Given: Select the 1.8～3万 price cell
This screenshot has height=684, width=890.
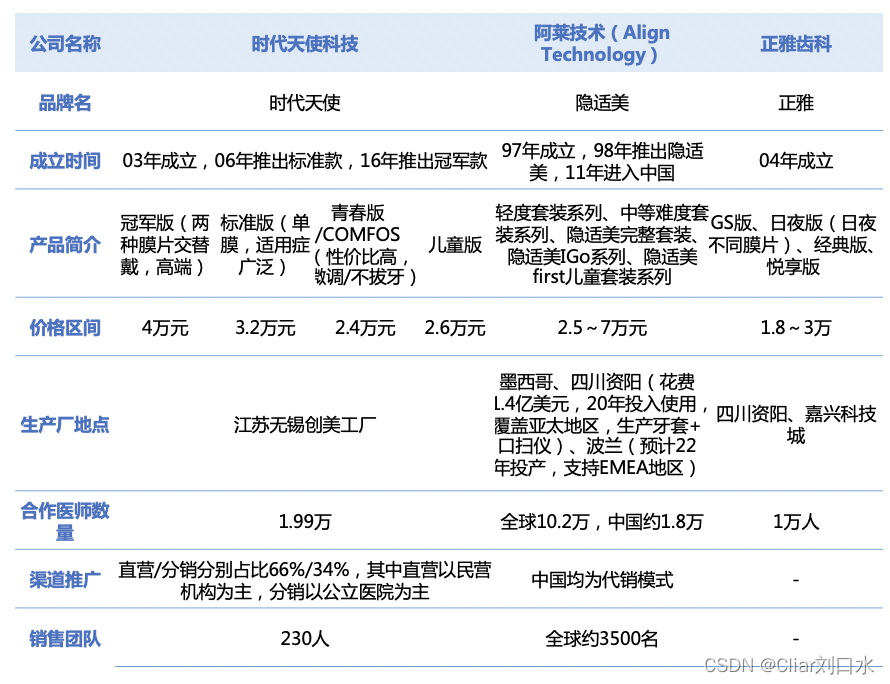Looking at the screenshot, I should point(796,328).
